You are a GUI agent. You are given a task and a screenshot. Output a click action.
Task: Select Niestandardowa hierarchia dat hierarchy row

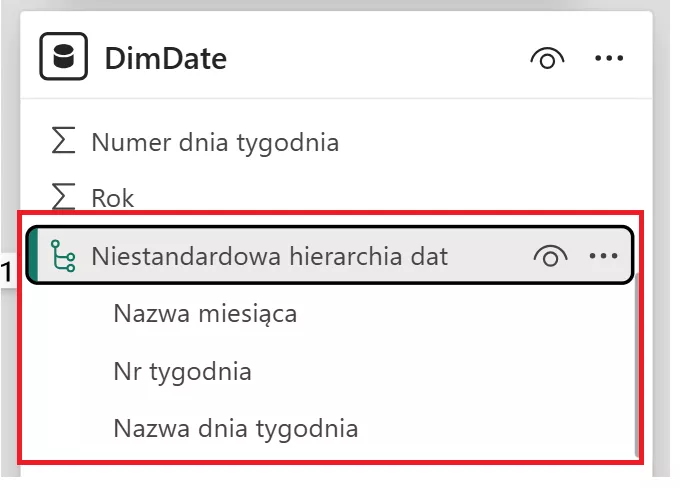[269, 256]
